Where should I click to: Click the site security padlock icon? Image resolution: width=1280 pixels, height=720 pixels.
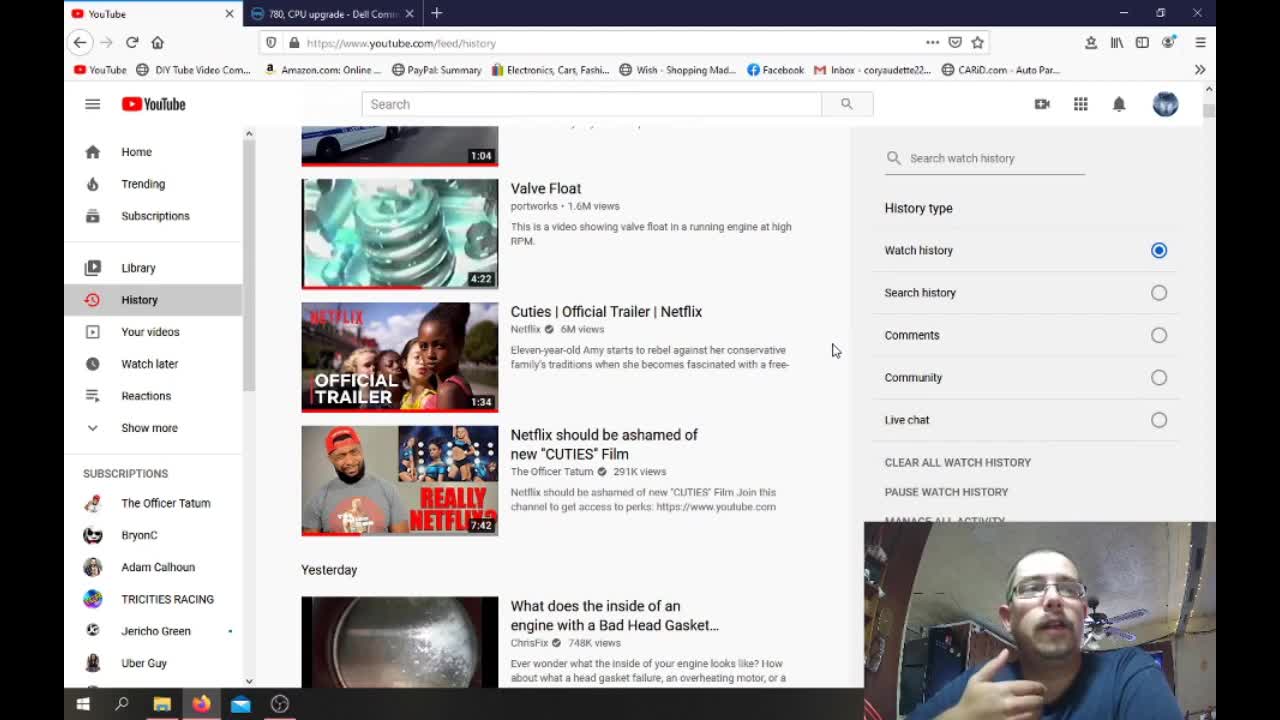pyautogui.click(x=294, y=43)
